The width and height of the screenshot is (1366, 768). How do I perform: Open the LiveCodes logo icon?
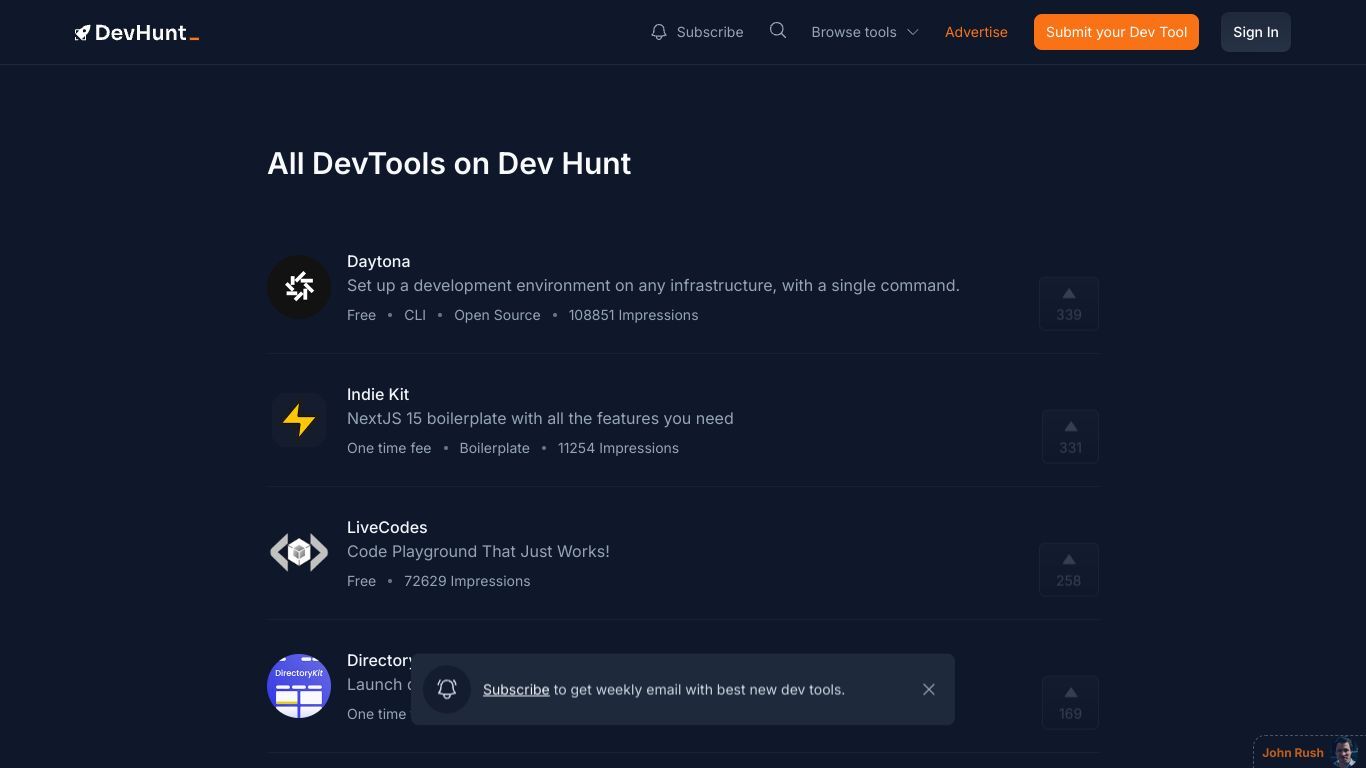point(299,552)
